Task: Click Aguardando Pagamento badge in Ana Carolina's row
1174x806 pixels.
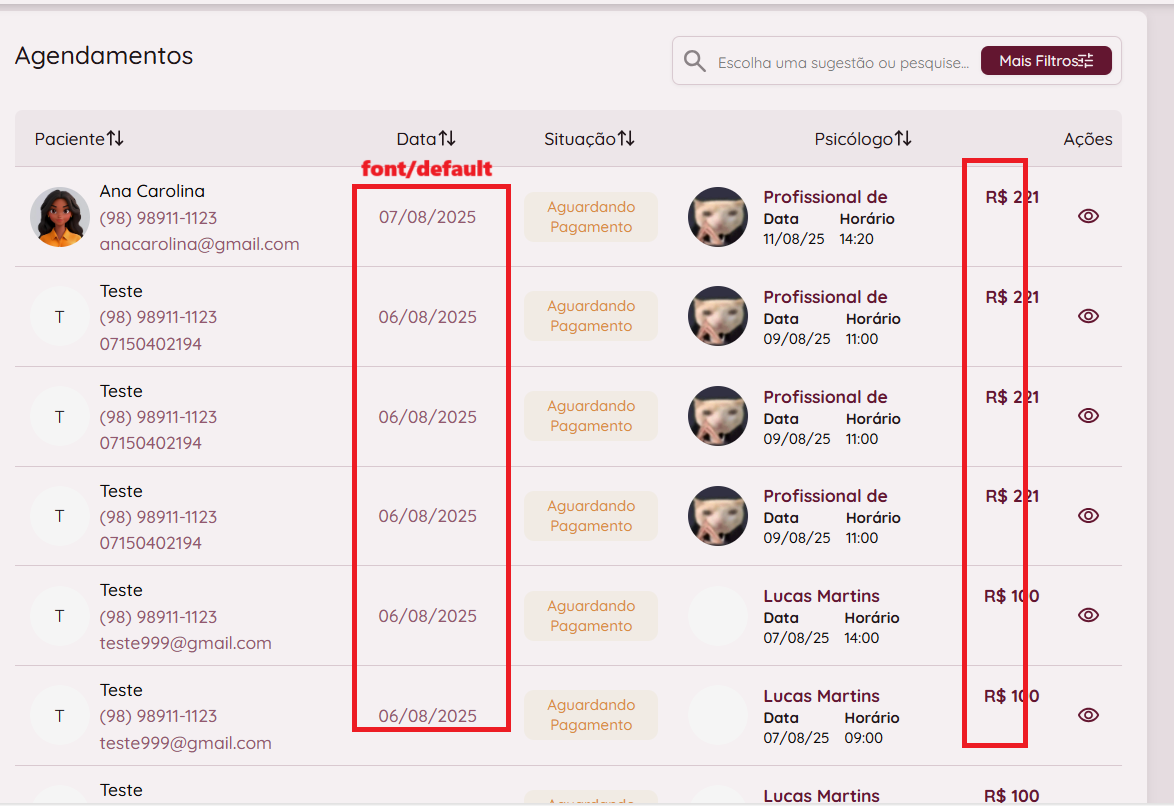Action: [x=591, y=217]
